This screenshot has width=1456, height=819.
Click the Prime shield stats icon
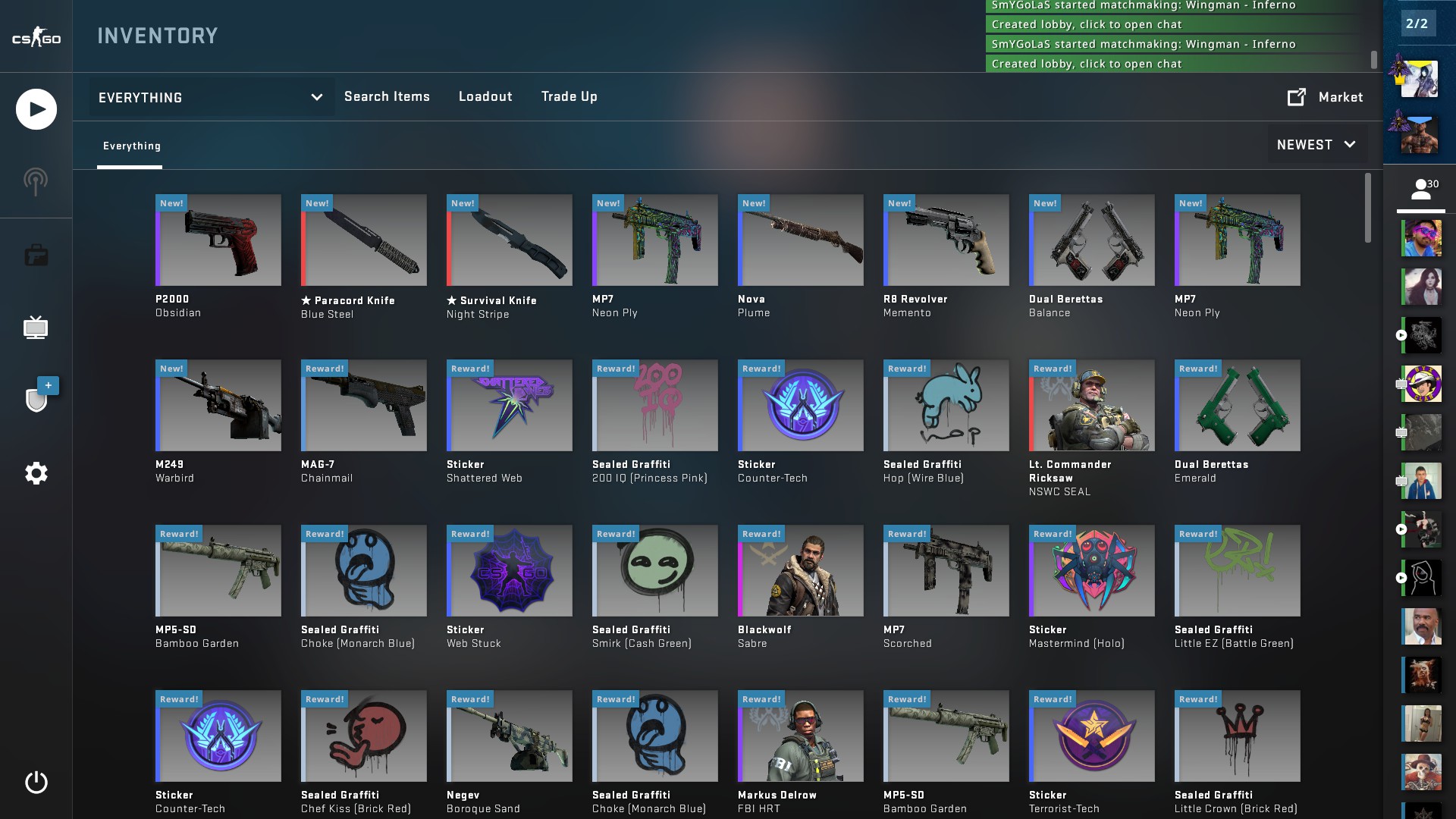coord(36,399)
